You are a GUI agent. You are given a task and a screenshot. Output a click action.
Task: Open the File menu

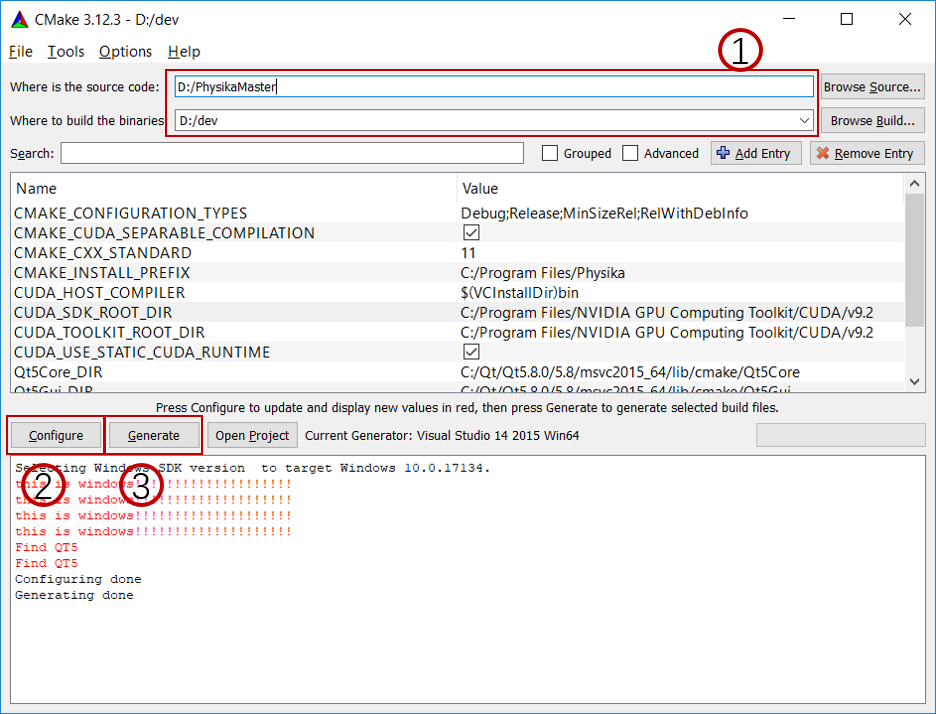(21, 52)
